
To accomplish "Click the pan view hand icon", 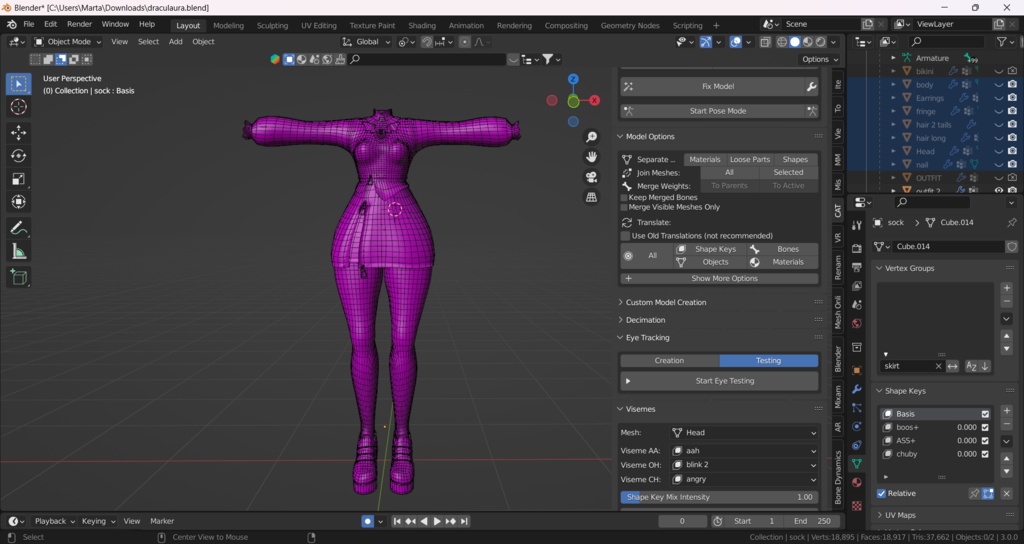I will click(x=591, y=157).
